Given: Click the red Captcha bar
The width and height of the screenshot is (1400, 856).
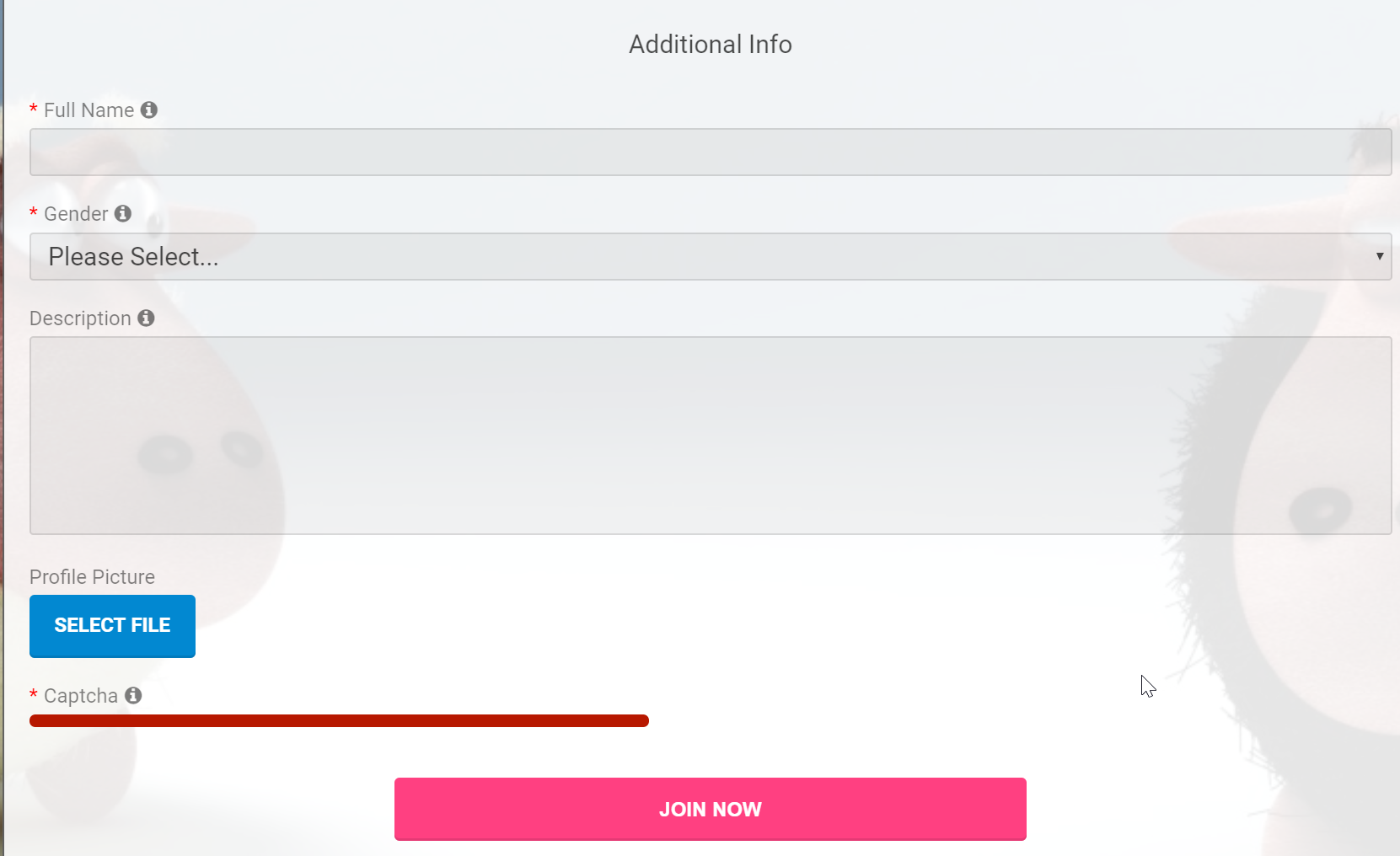Looking at the screenshot, I should (339, 720).
